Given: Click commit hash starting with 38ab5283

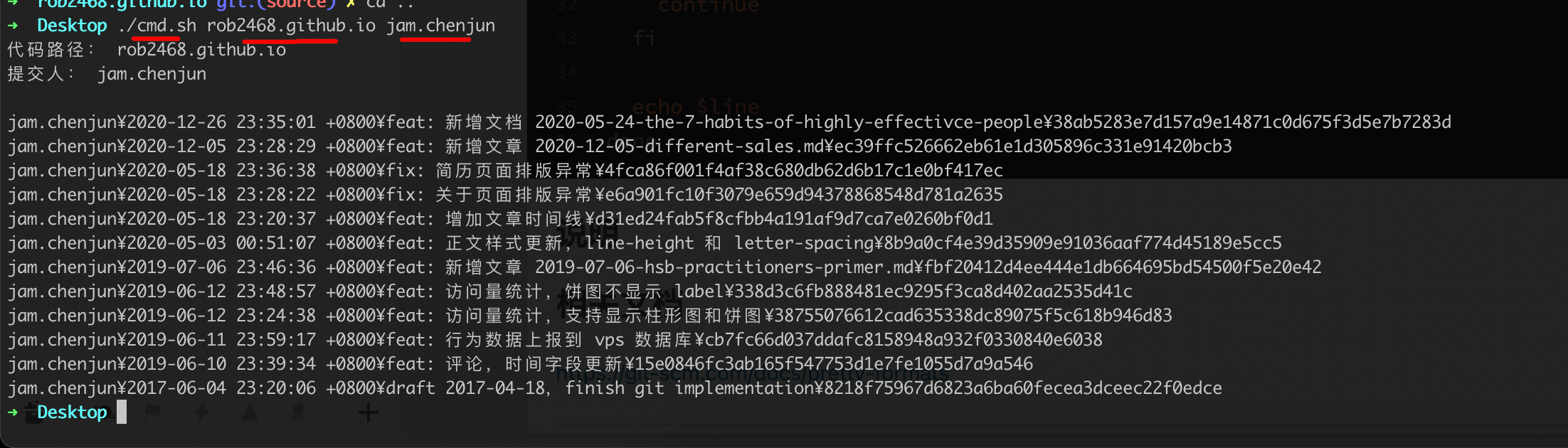Looking at the screenshot, I should tap(1251, 122).
